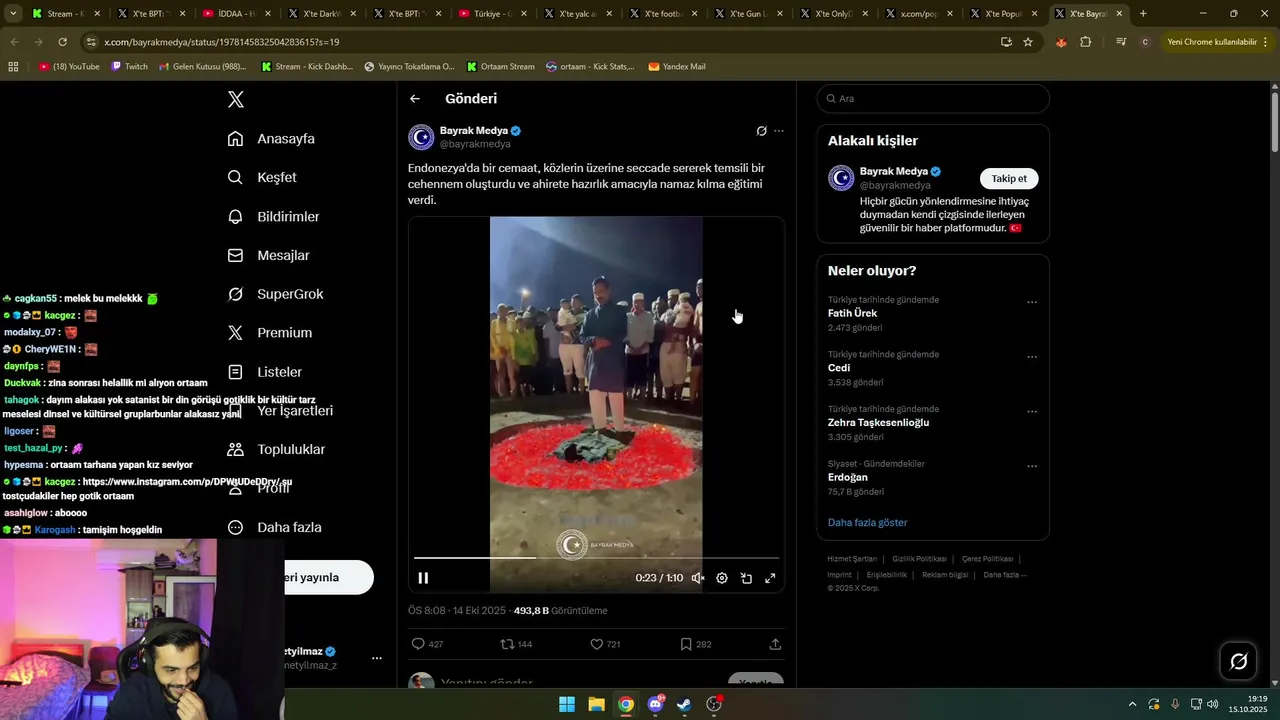Toggle picture-in-picture for the video
The width and height of the screenshot is (1280, 720).
(x=746, y=578)
